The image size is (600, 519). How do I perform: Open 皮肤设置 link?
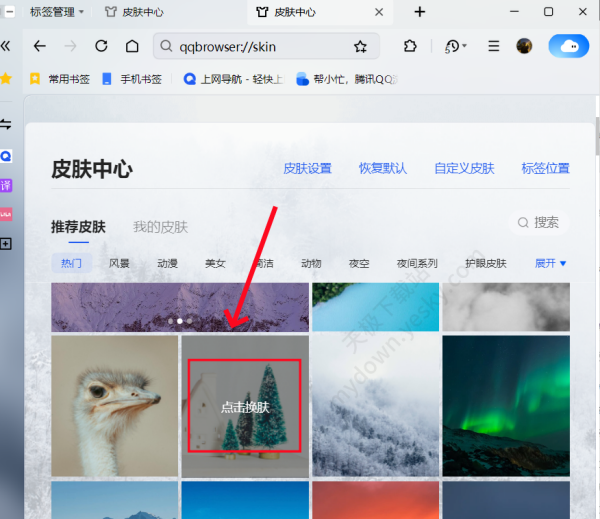pos(307,168)
